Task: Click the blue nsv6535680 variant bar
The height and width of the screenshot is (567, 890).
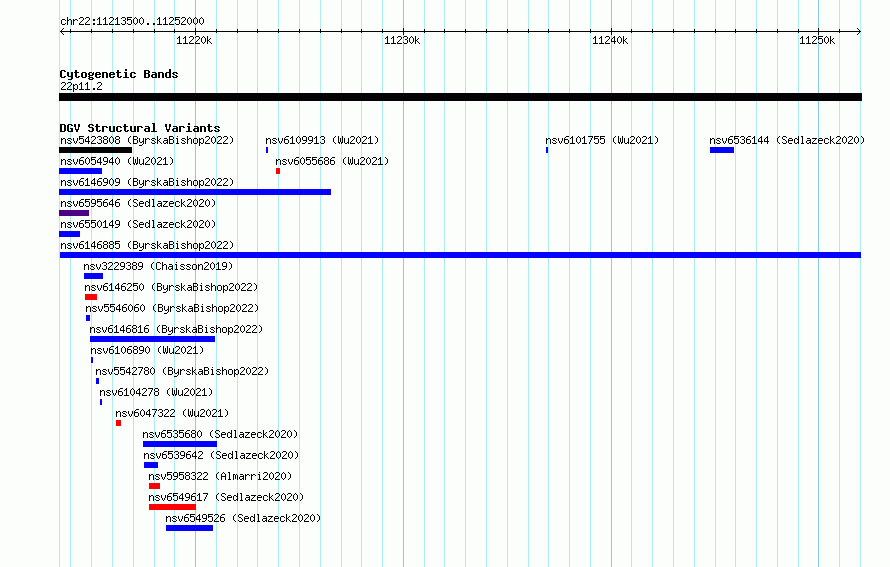Action: (180, 444)
